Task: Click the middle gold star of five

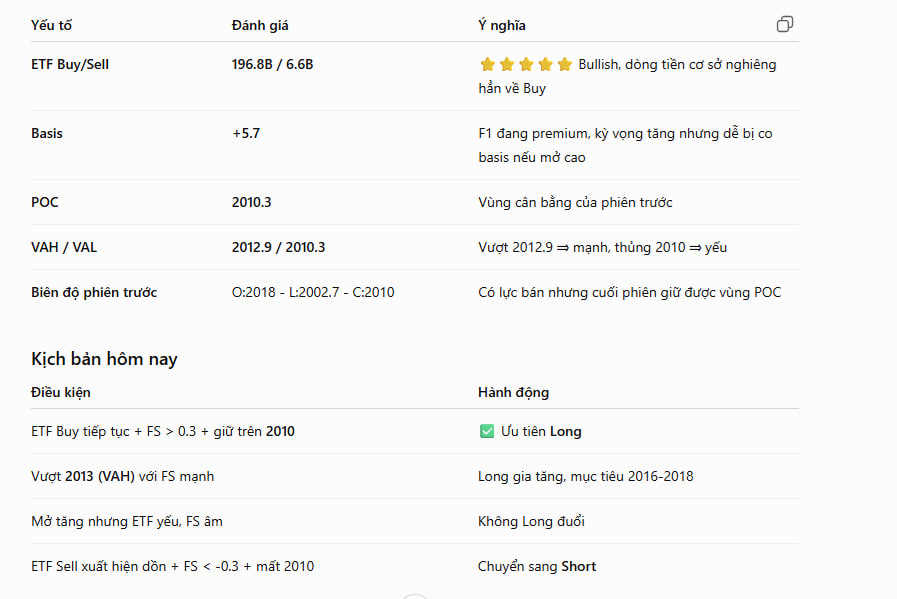Action: point(526,64)
